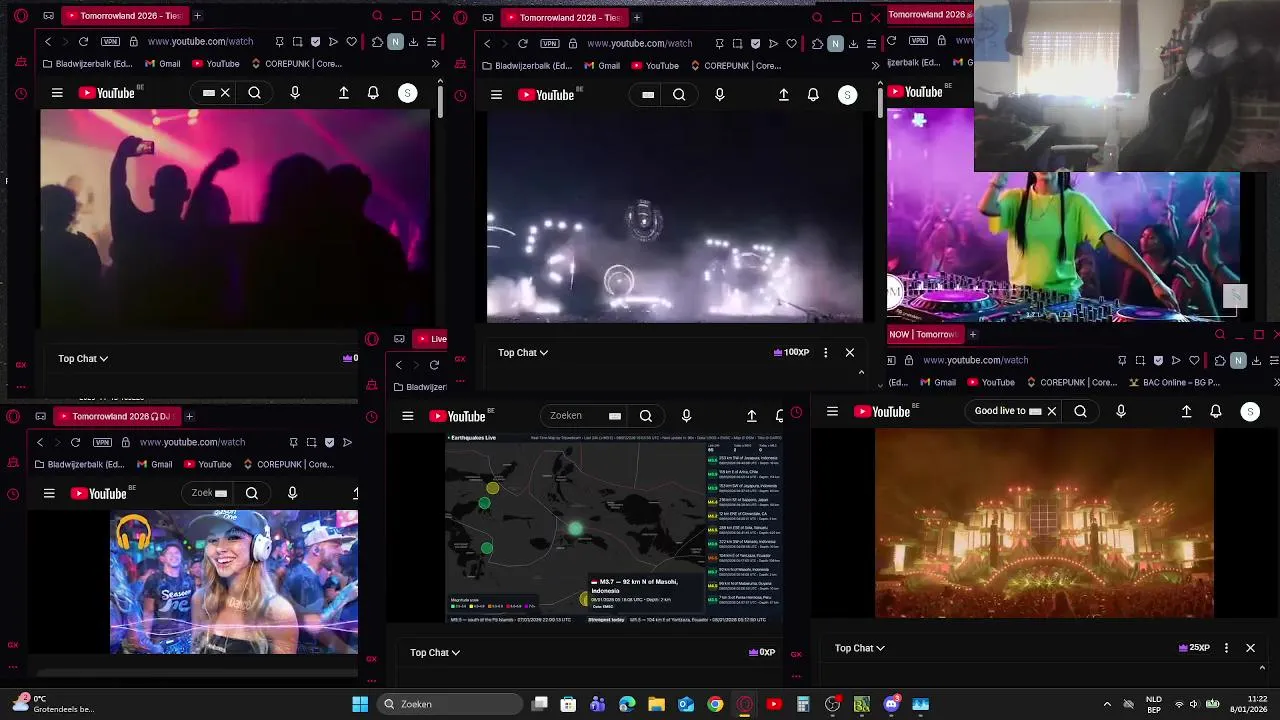Expand Top Chat dropdown beside 0XP
The width and height of the screenshot is (1280, 720).
(435, 652)
